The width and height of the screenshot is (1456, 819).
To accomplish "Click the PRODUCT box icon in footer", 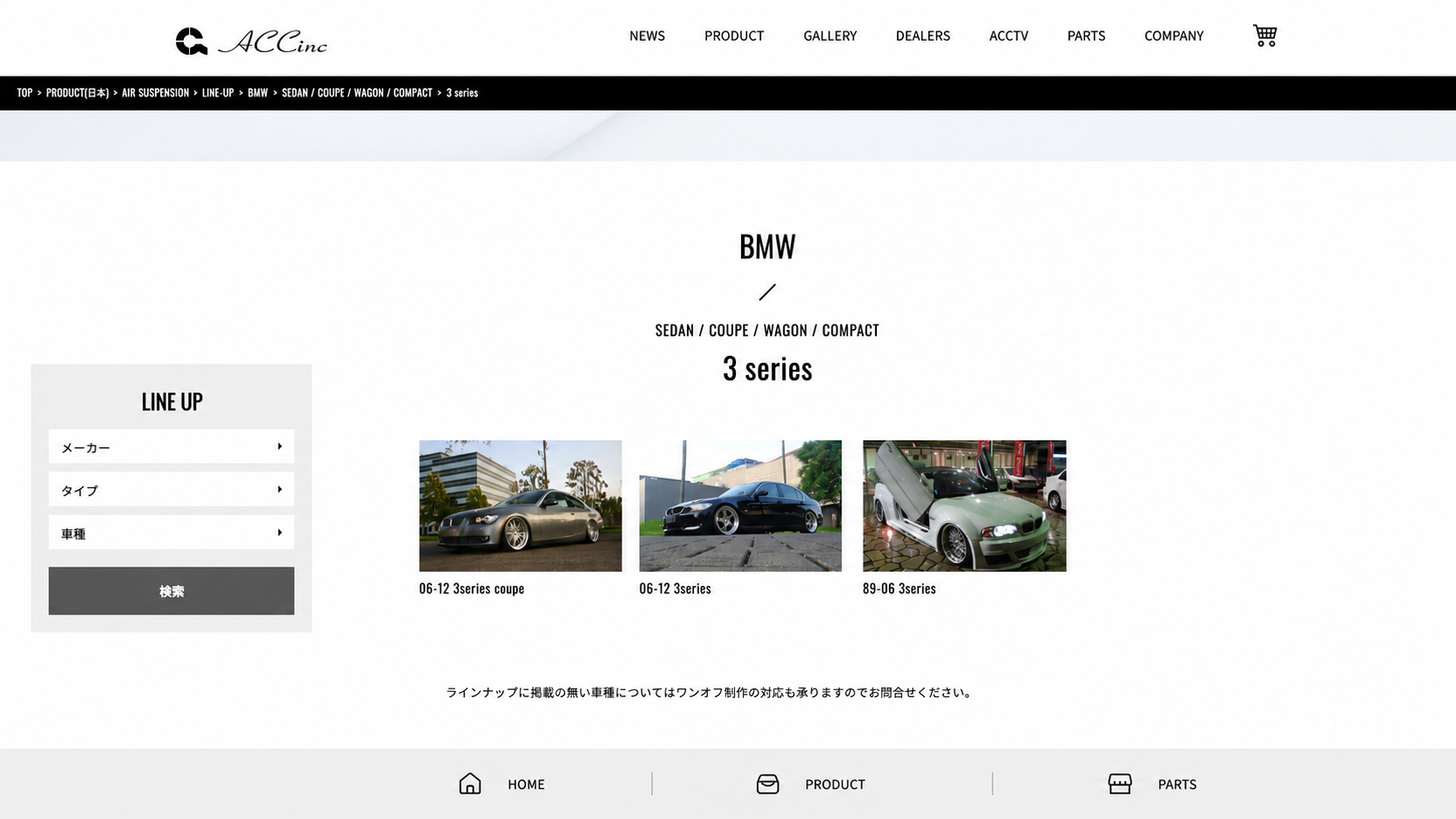I will pos(767,784).
